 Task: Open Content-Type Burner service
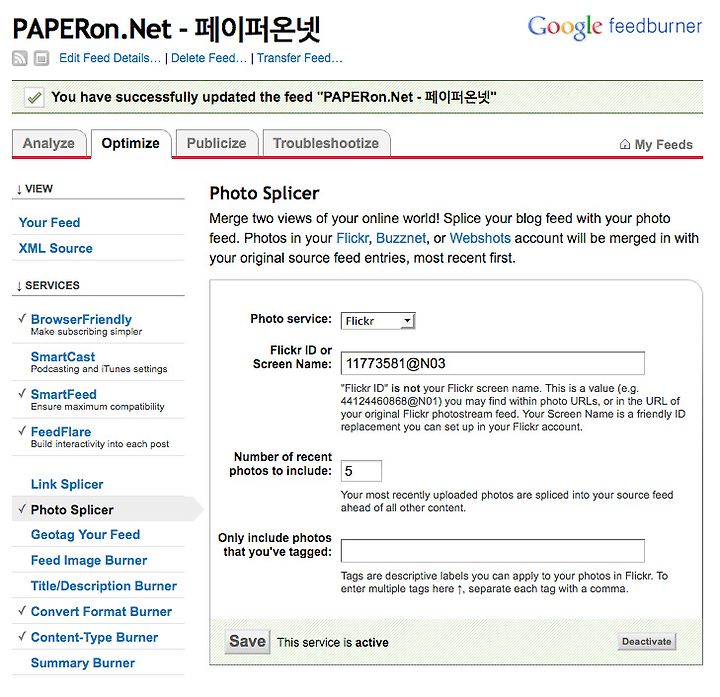tap(95, 638)
